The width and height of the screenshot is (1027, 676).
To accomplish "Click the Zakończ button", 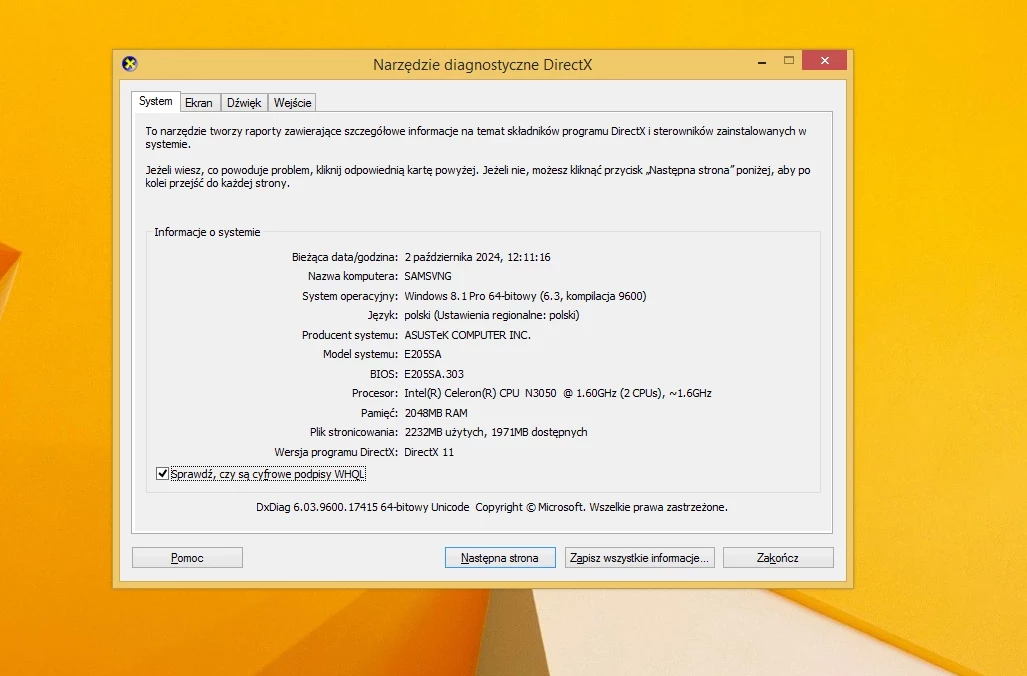I will pos(778,557).
